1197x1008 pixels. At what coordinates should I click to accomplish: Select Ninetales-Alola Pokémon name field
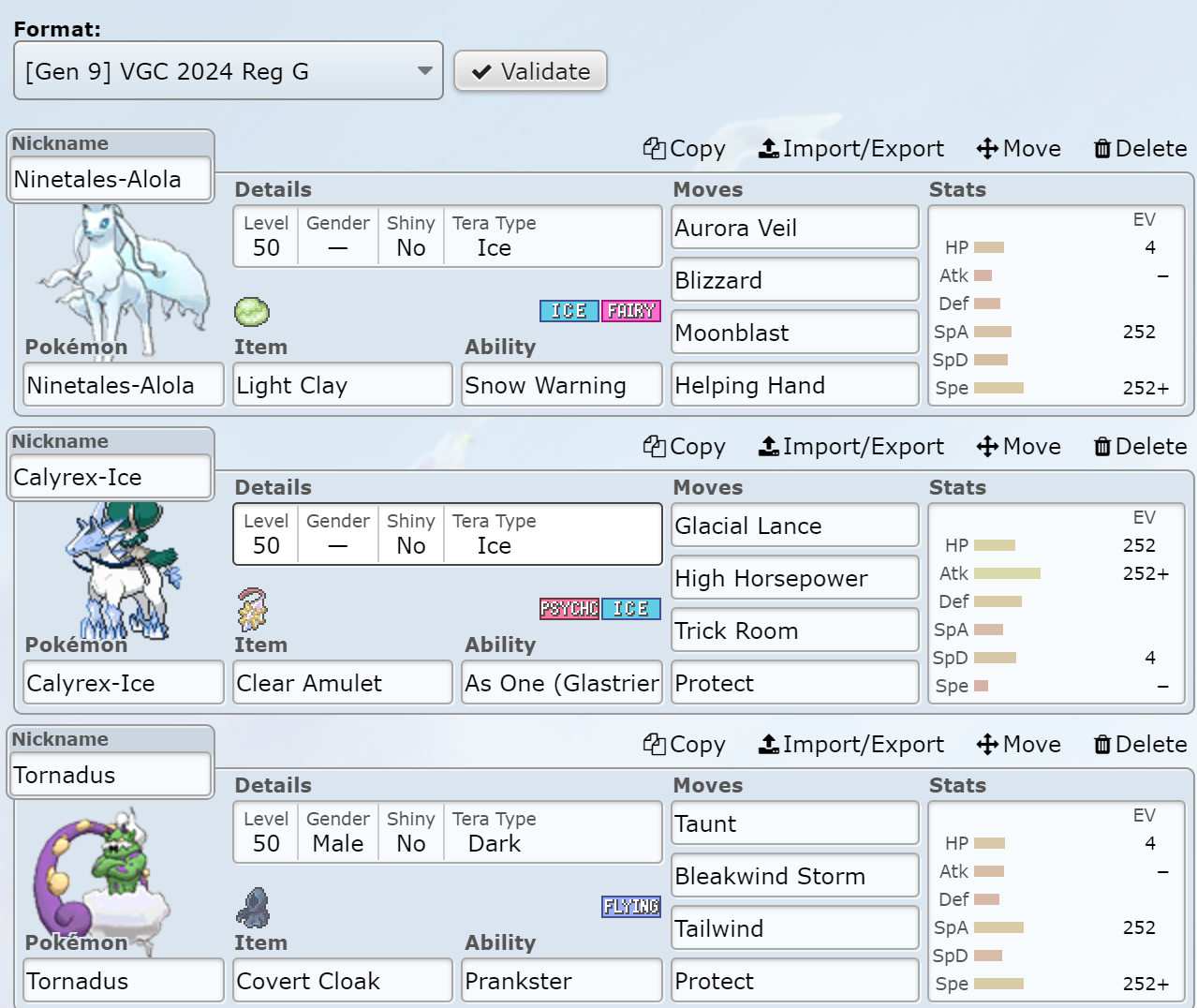coord(124,385)
